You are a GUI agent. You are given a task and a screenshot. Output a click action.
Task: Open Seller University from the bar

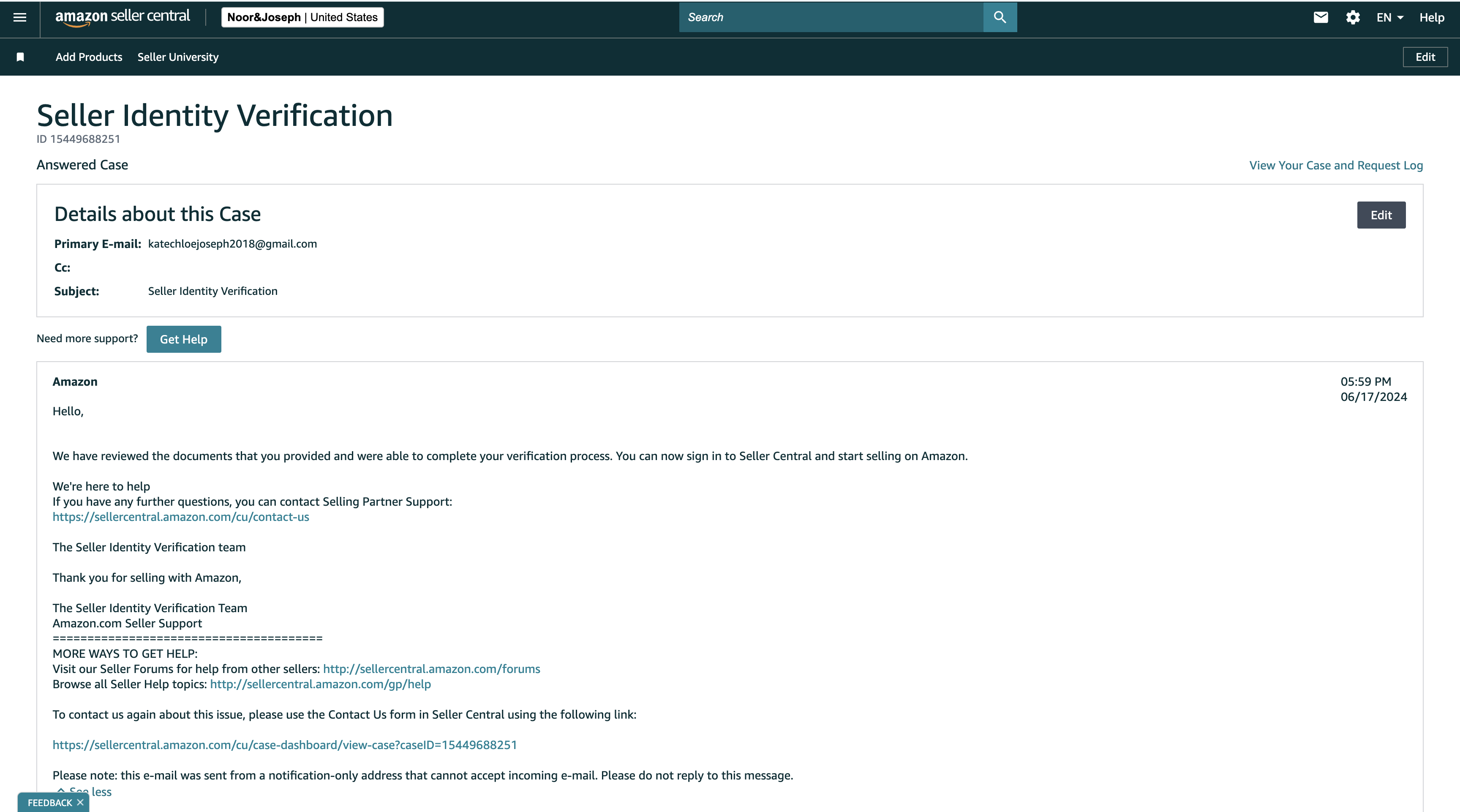tap(178, 57)
